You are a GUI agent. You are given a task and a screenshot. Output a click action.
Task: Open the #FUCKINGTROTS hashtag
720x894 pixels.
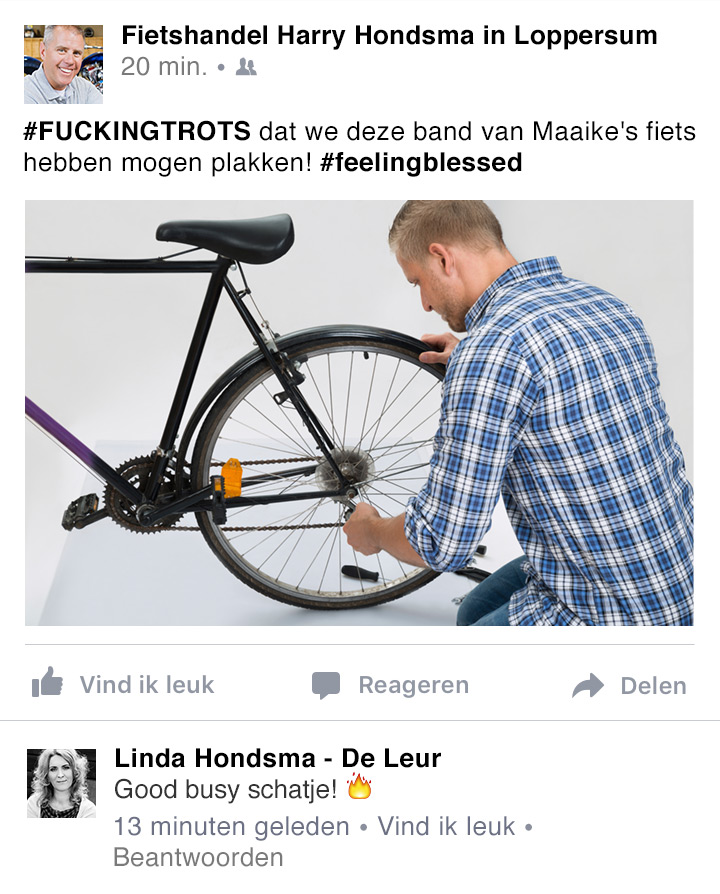point(137,131)
